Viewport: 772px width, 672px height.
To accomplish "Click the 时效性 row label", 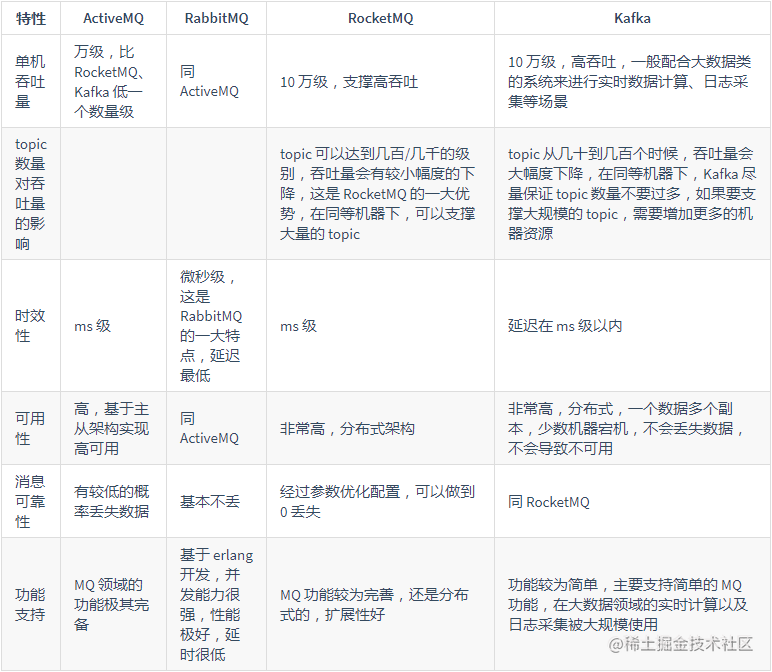I will [31, 325].
